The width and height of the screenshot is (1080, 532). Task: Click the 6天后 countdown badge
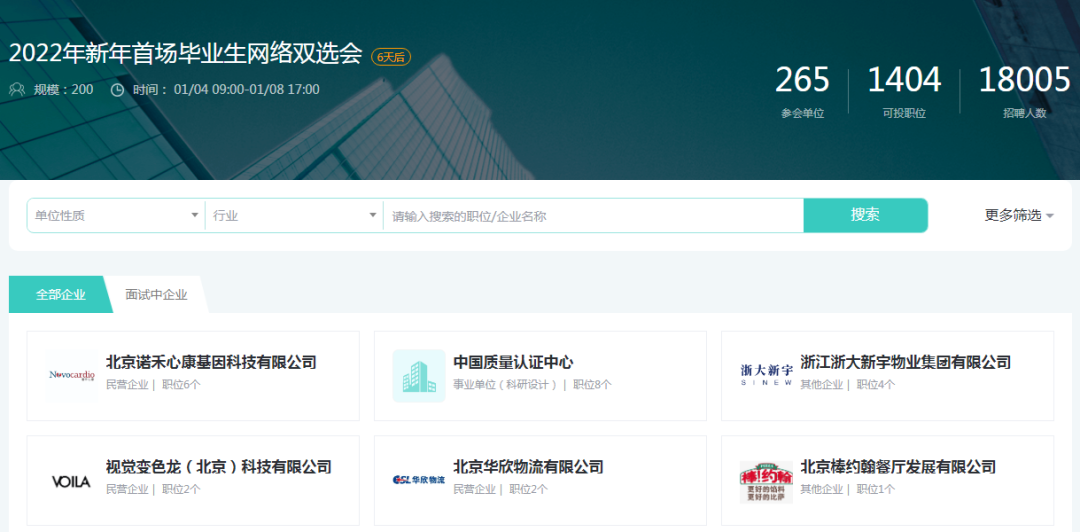pos(391,57)
